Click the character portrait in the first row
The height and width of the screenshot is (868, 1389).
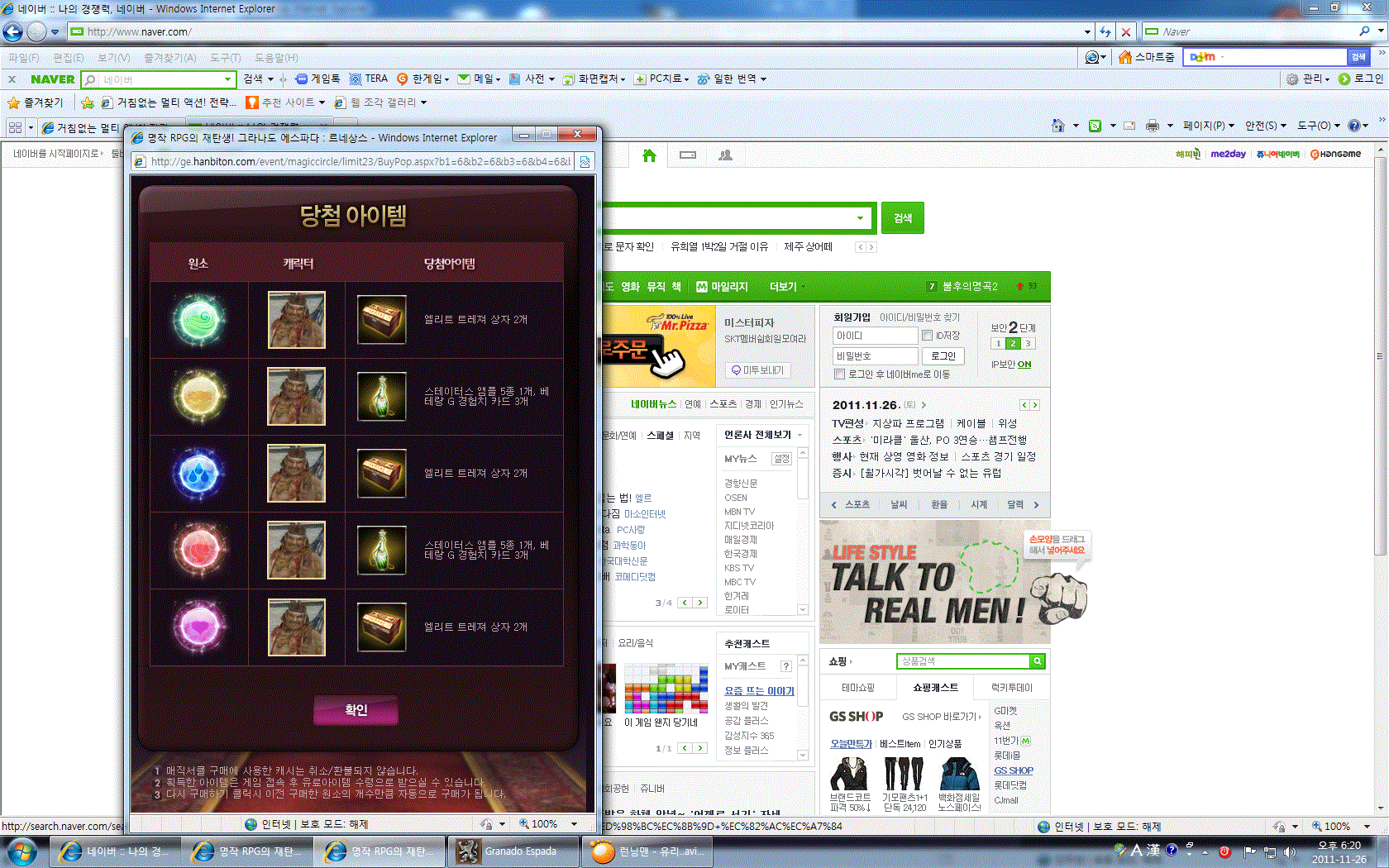pos(297,320)
